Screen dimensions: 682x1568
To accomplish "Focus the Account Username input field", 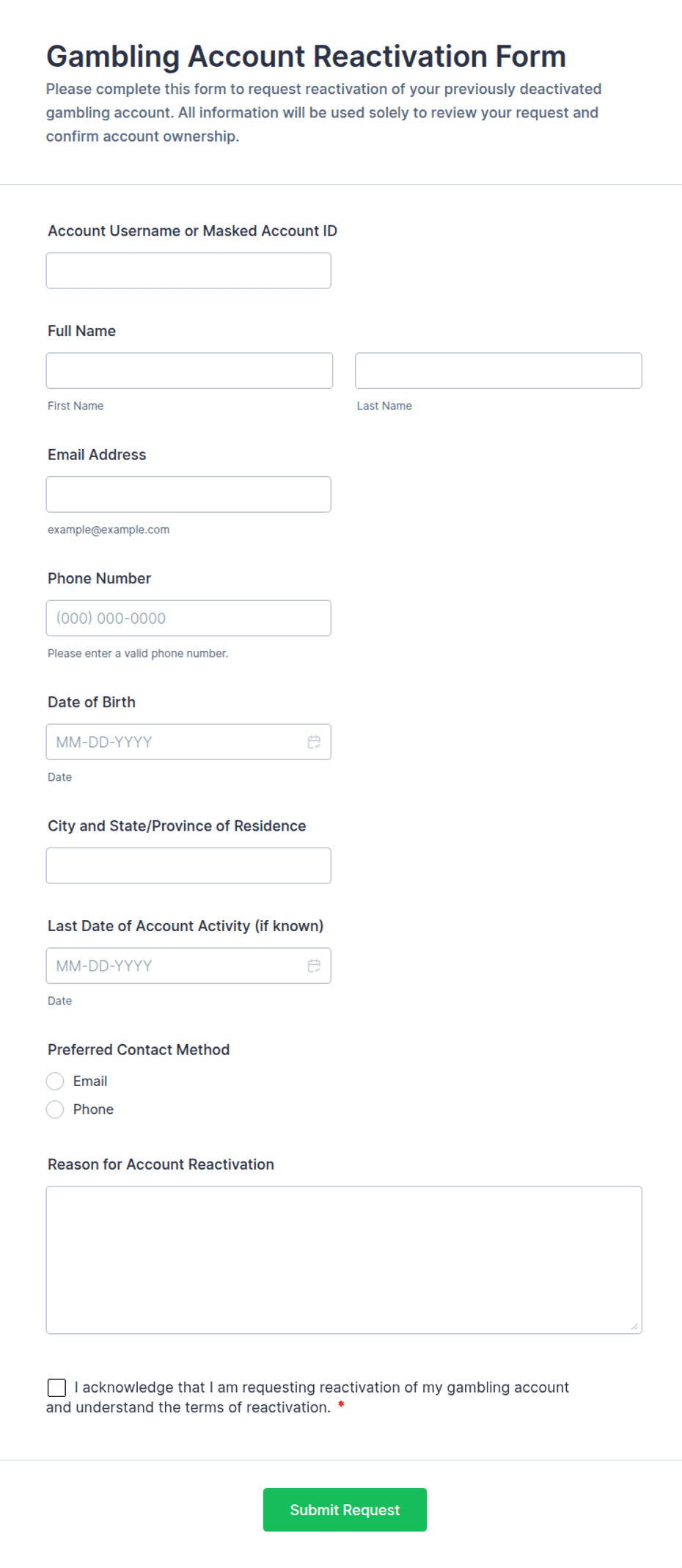I will click(x=188, y=271).
